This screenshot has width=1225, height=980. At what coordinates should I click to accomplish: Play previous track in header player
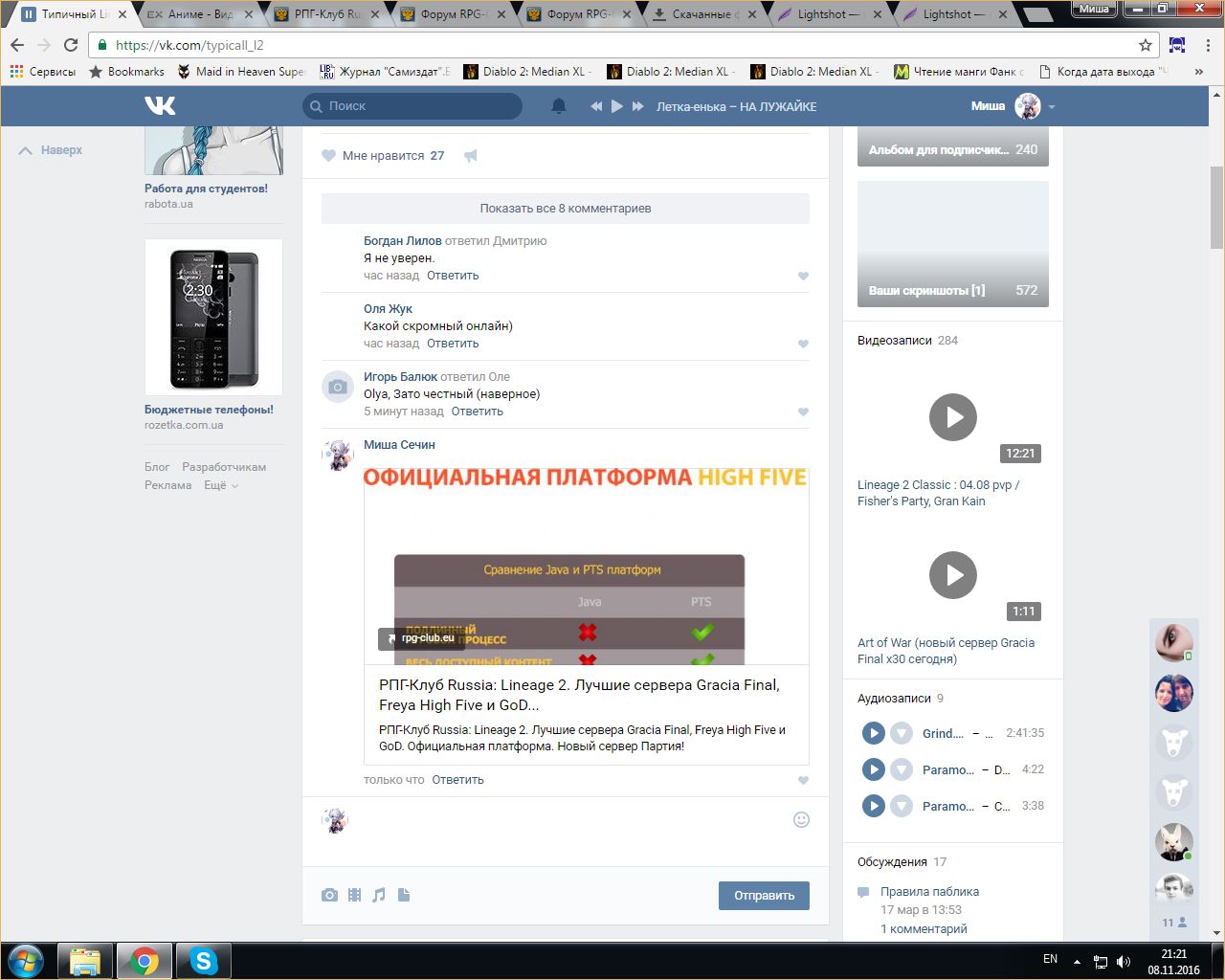click(x=596, y=106)
